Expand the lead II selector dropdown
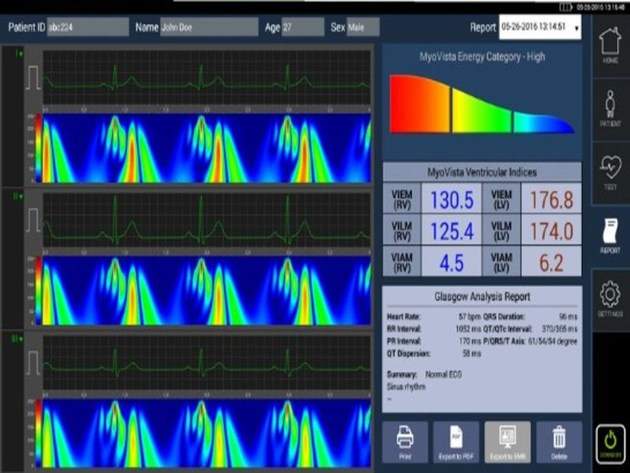 click(19, 197)
